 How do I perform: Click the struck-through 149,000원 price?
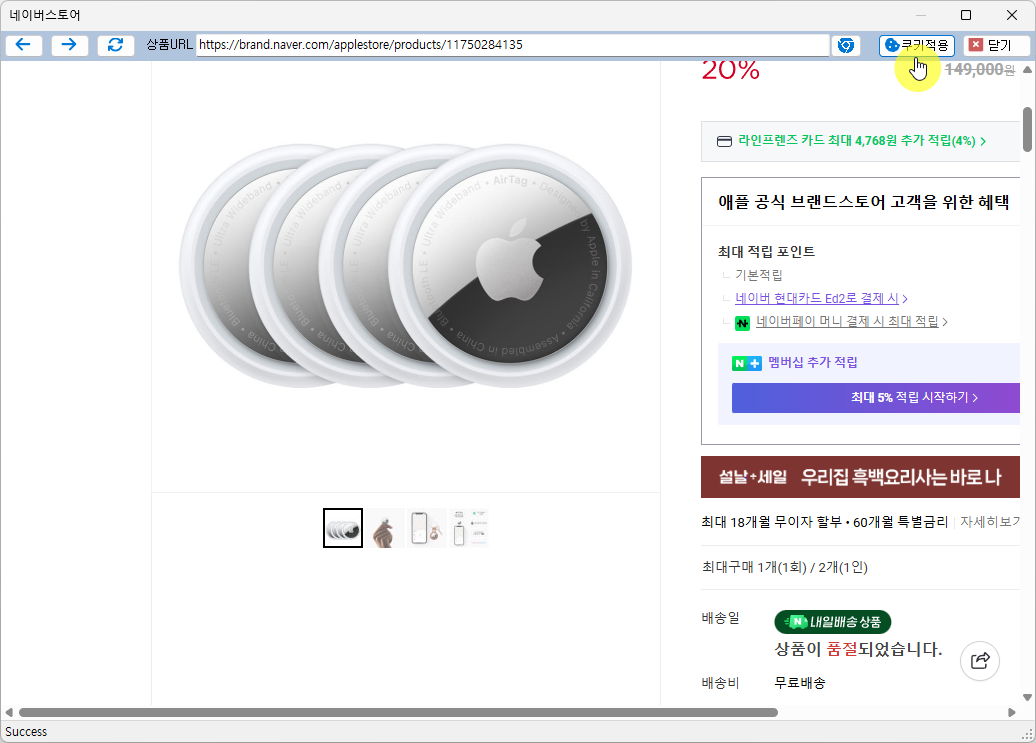(980, 69)
